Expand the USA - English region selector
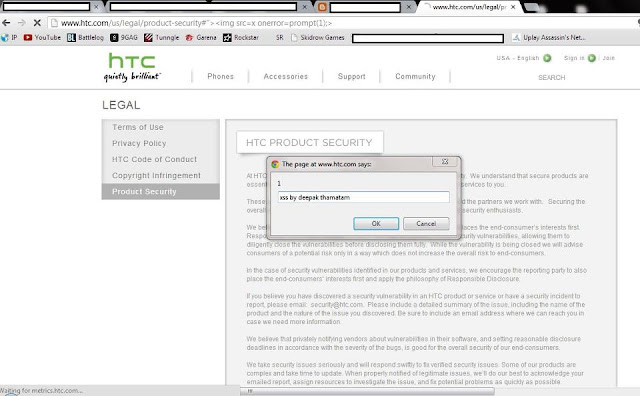 click(x=547, y=58)
